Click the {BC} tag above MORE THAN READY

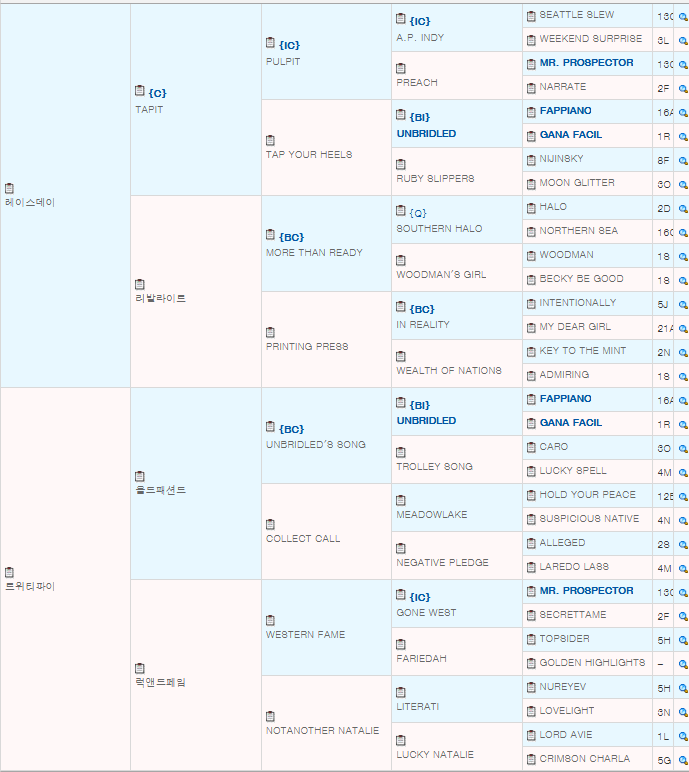[x=292, y=237]
